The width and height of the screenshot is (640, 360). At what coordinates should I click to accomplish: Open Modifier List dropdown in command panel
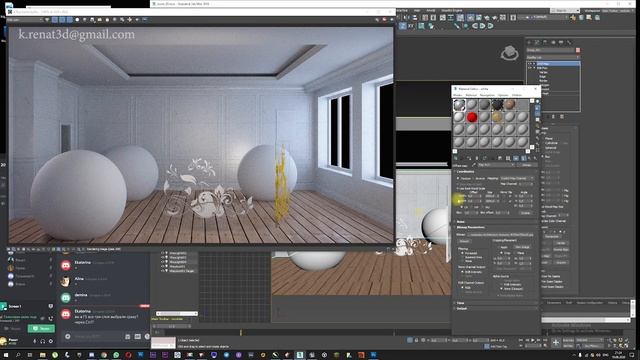click(x=553, y=57)
